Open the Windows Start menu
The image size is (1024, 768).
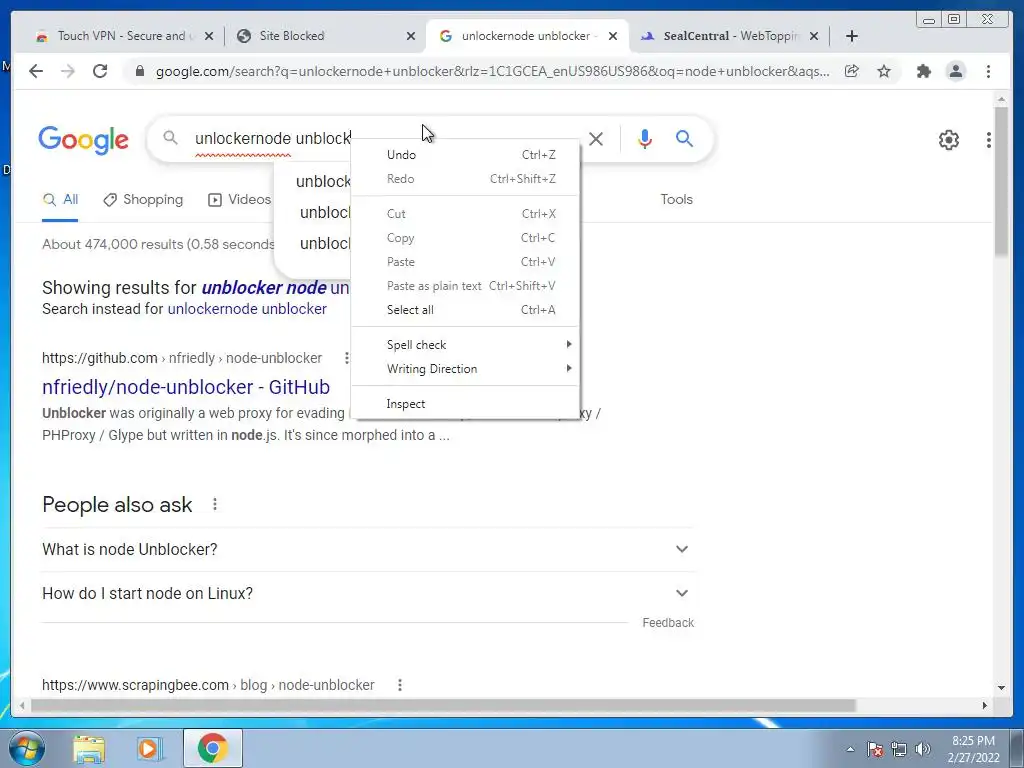point(25,748)
